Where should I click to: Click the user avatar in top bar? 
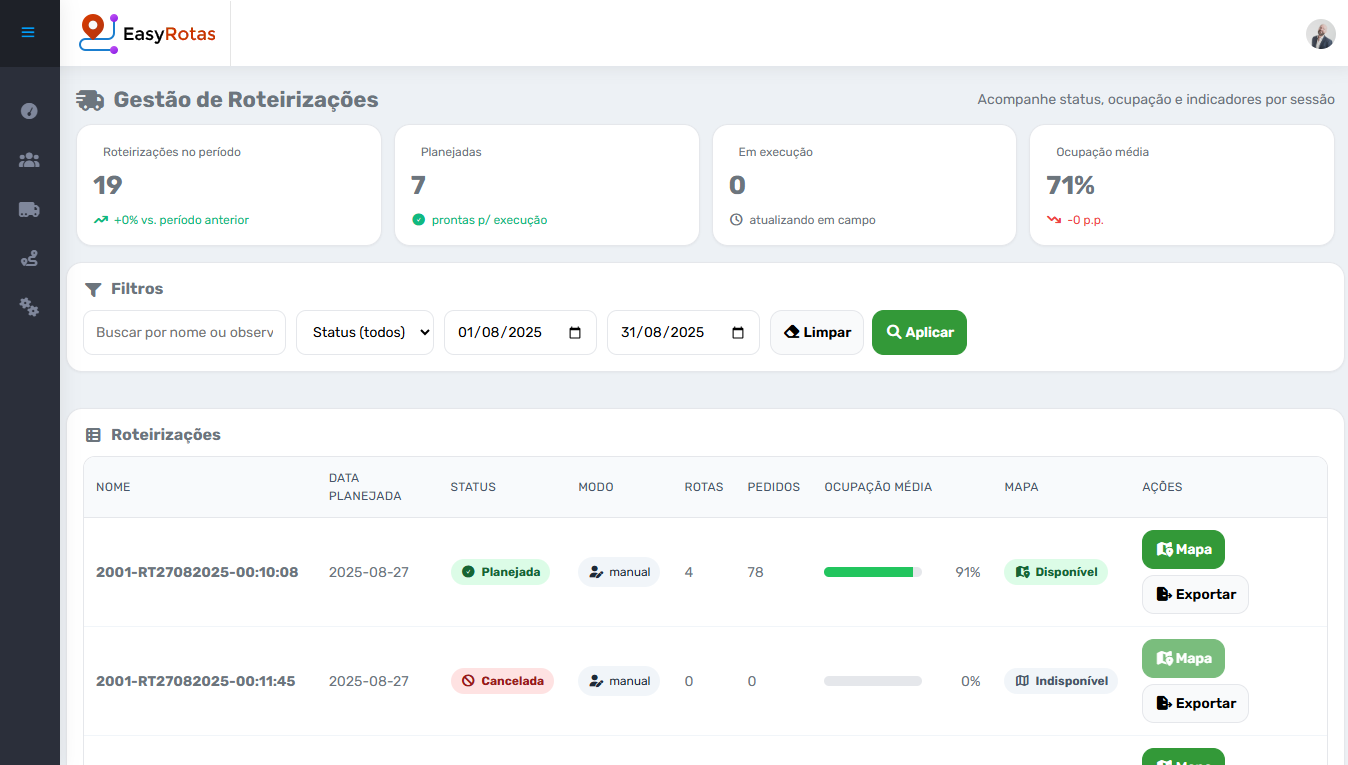[x=1320, y=34]
